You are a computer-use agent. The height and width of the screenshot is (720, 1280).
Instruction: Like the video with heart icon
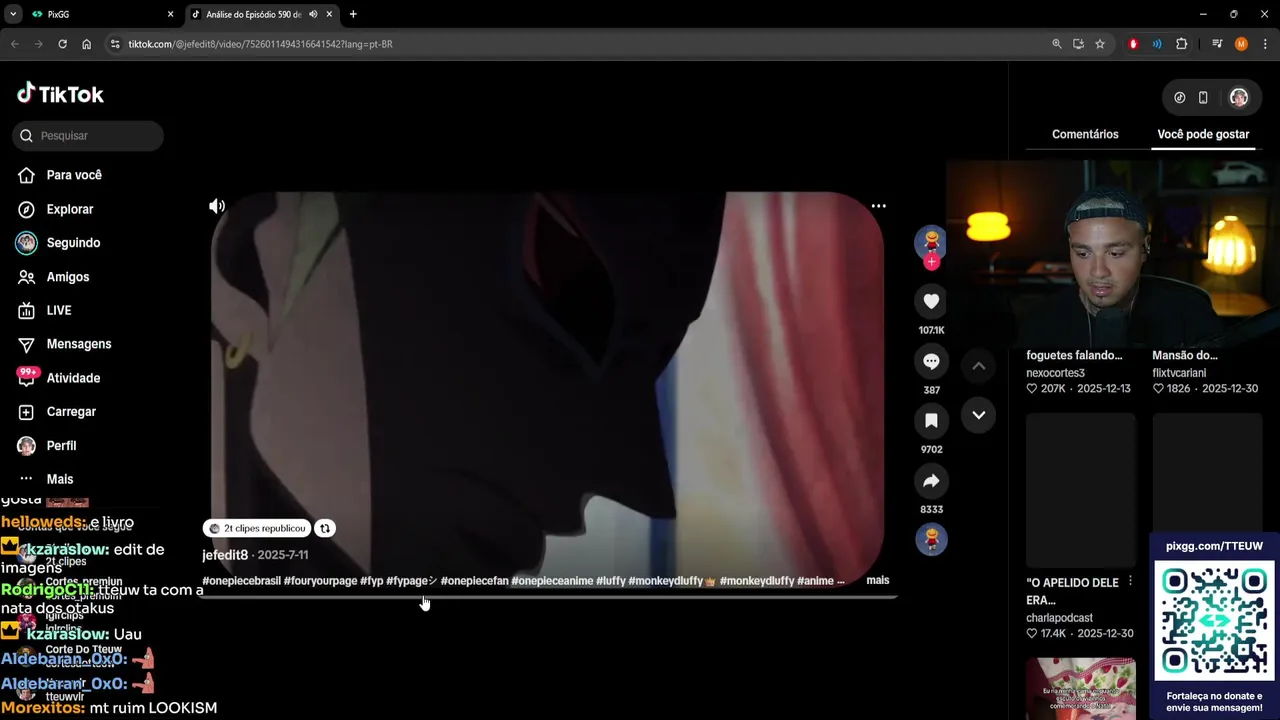pos(931,301)
